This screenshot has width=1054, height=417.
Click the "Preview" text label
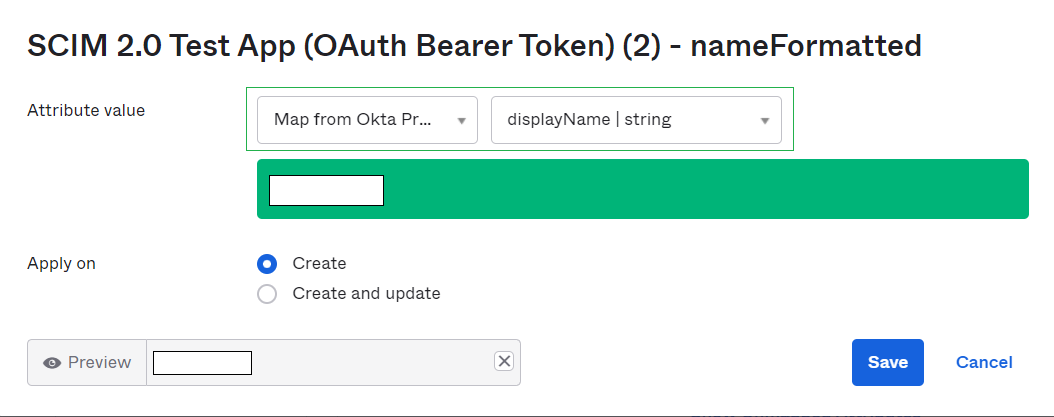tap(99, 363)
